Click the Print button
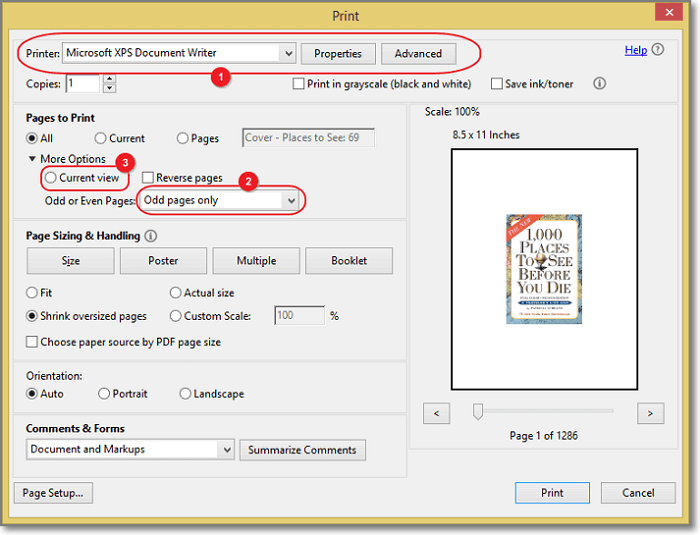Screen dimensions: 700x535 552,493
